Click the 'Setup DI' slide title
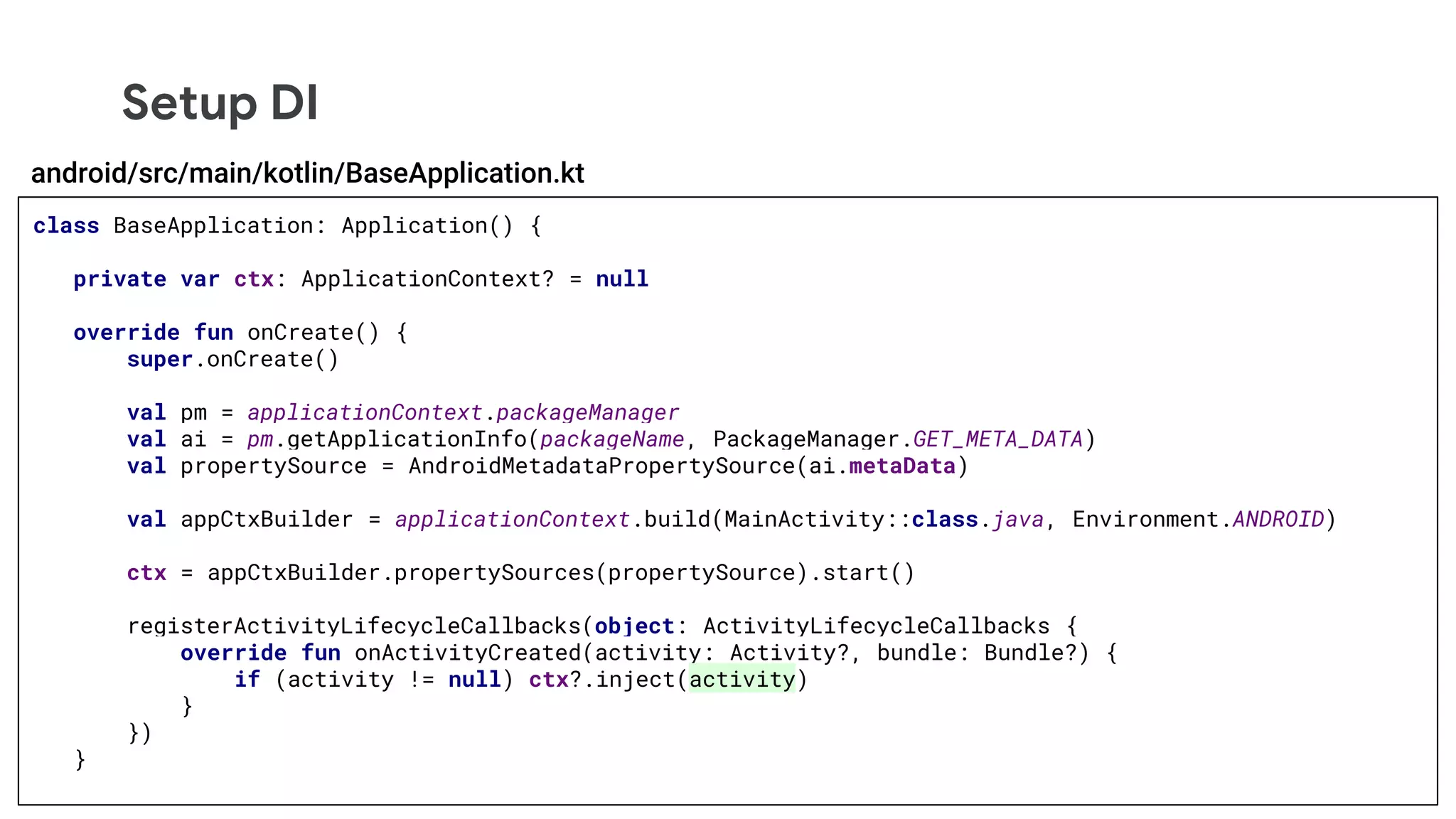Screen dimensions: 1456x819 220,103
